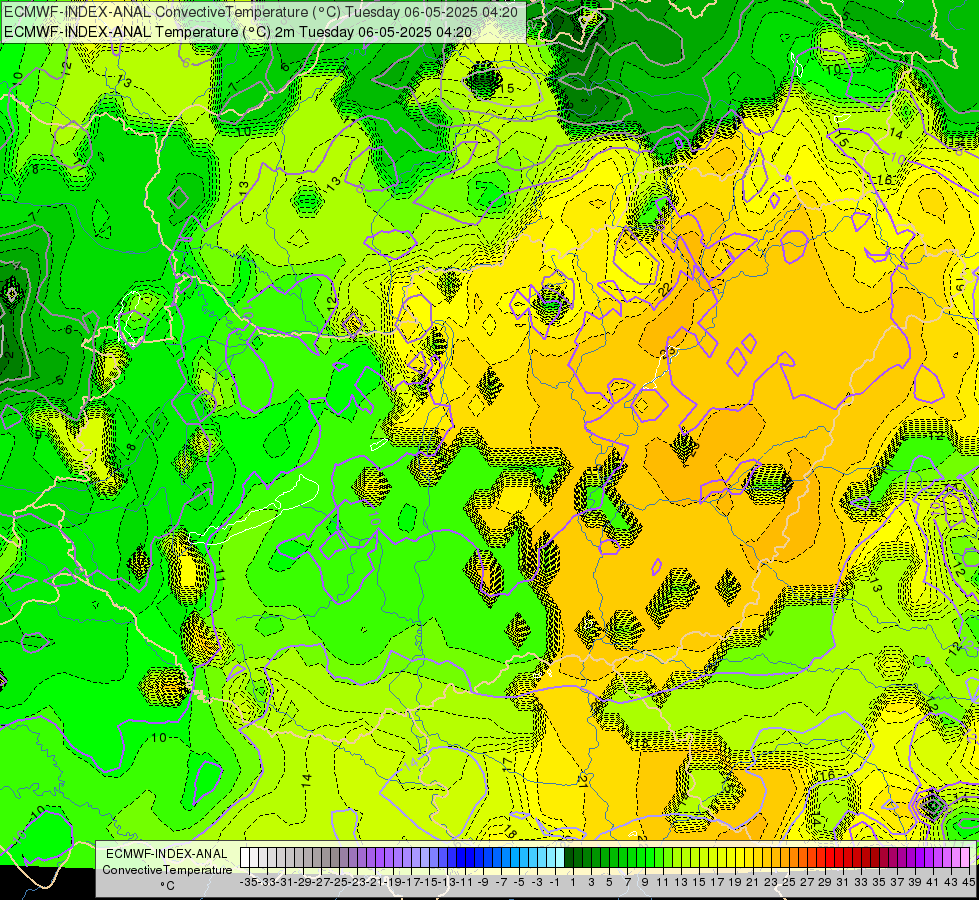This screenshot has width=979, height=900.
Task: Click the legend's ECMWF-INDEX-ANAL heading
Action: 167,854
